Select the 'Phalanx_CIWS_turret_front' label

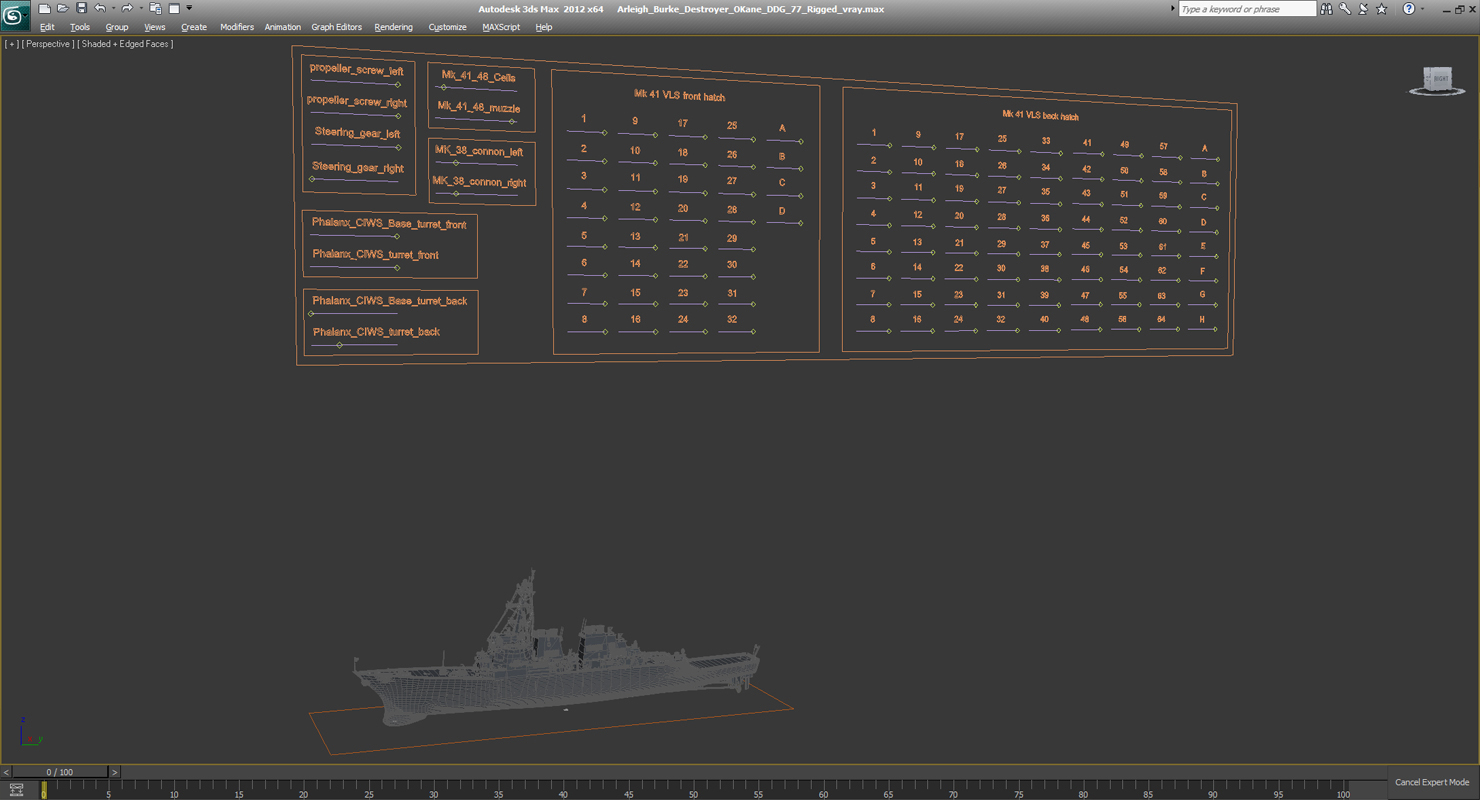coord(375,255)
